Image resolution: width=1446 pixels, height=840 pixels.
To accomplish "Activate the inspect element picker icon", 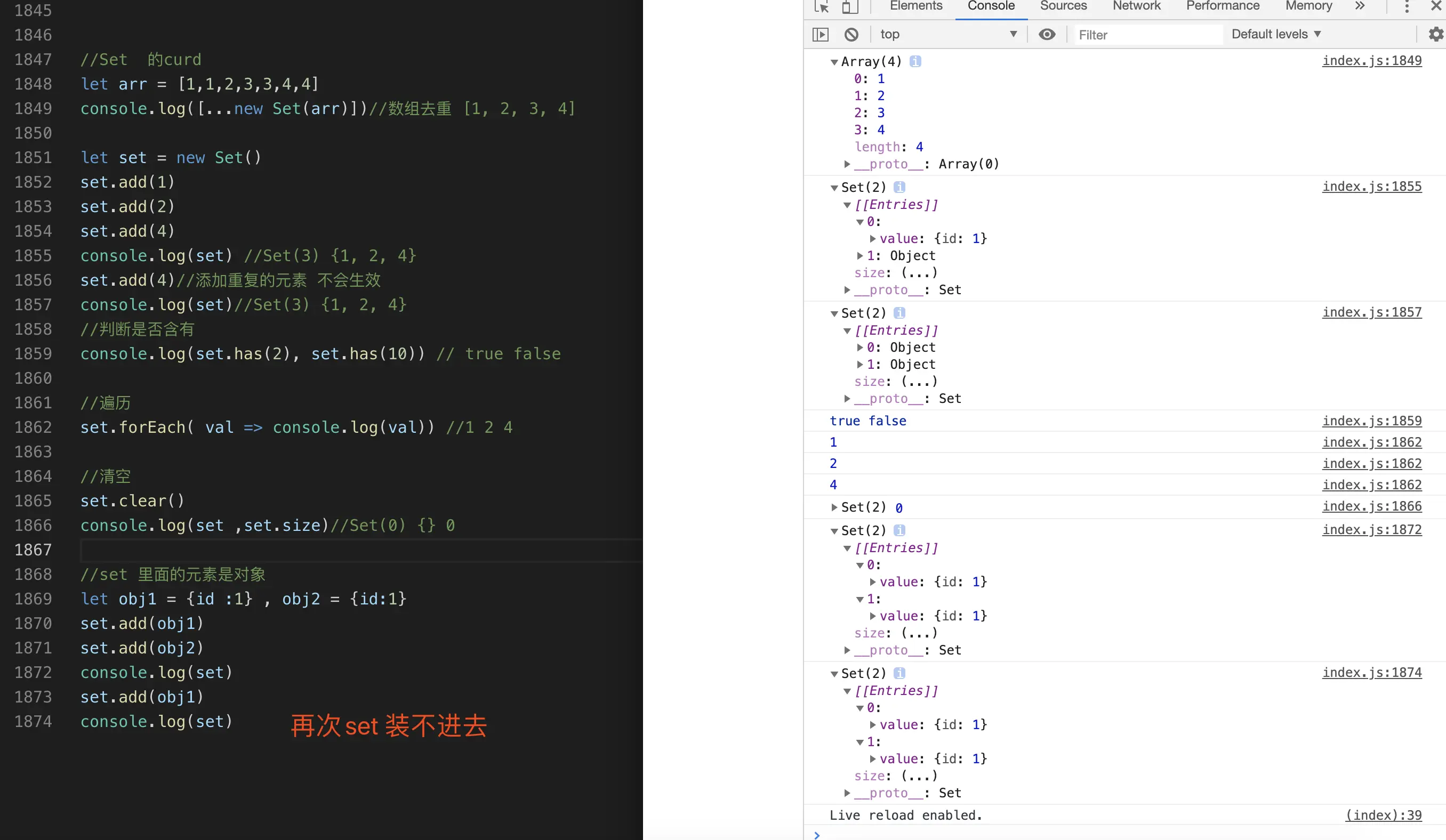I will point(821,6).
